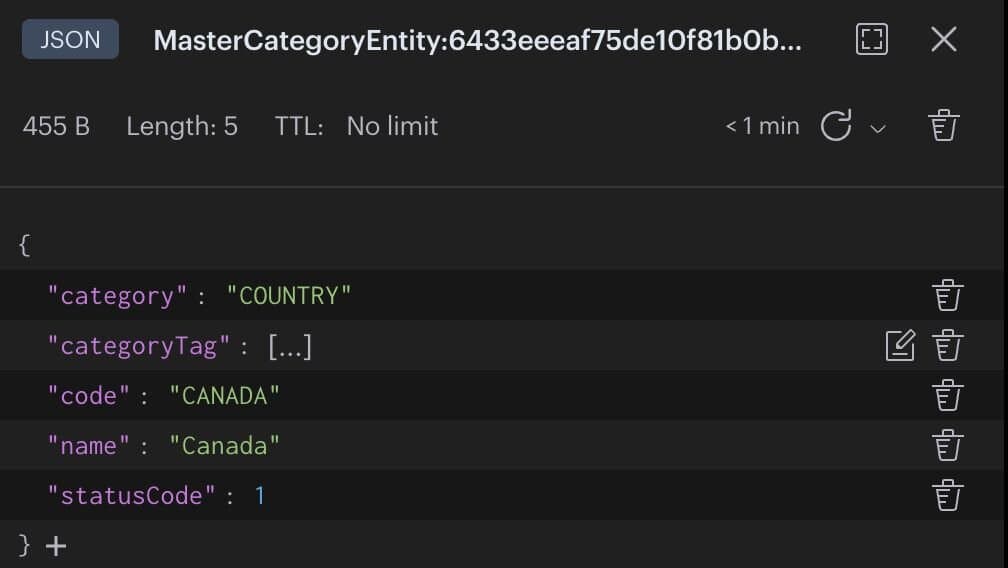Edit the "categoryTag" field value
The image size is (1008, 568).
[x=900, y=345]
